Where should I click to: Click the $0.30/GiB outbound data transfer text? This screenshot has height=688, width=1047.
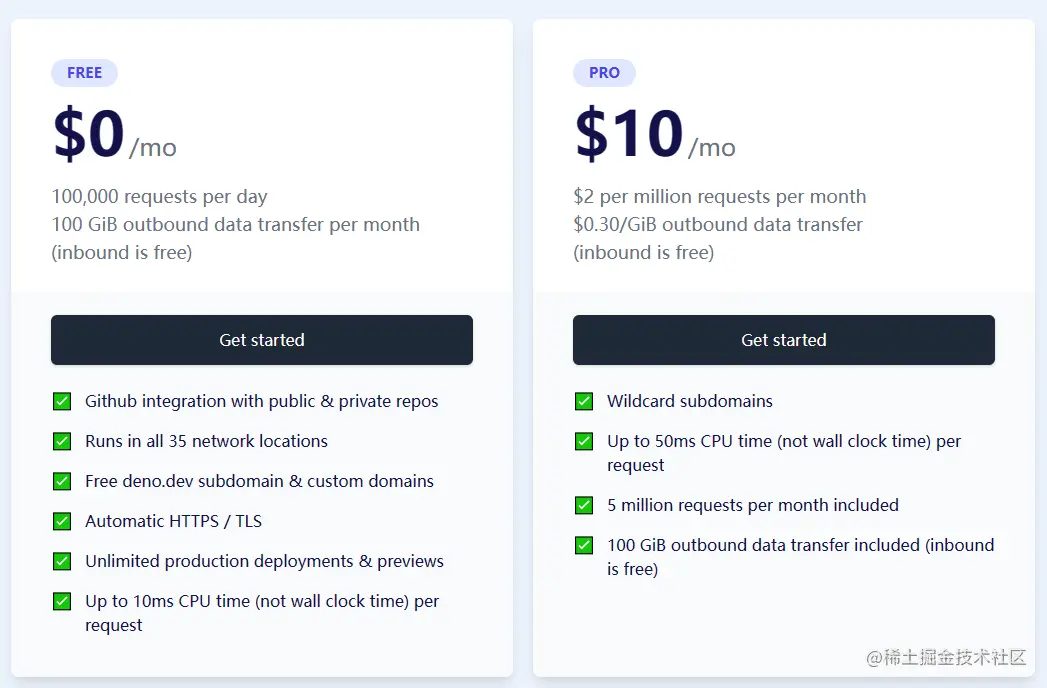coord(718,224)
